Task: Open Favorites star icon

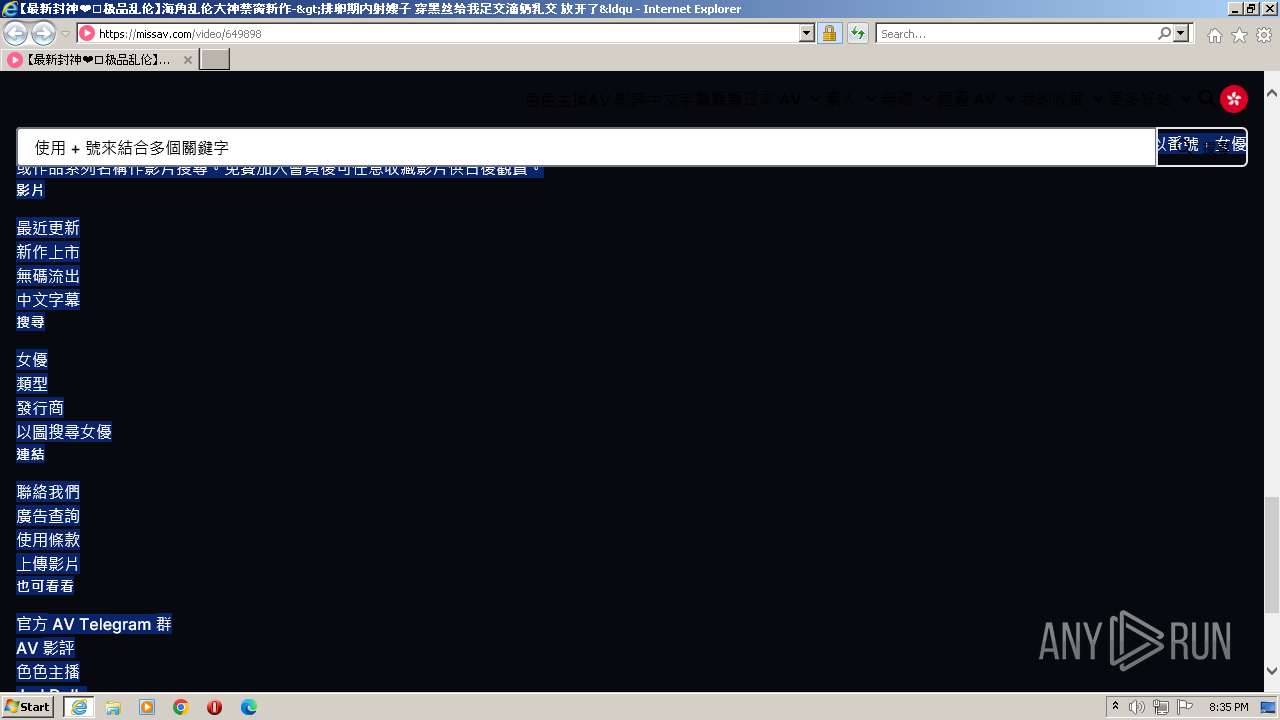Action: (x=1239, y=35)
